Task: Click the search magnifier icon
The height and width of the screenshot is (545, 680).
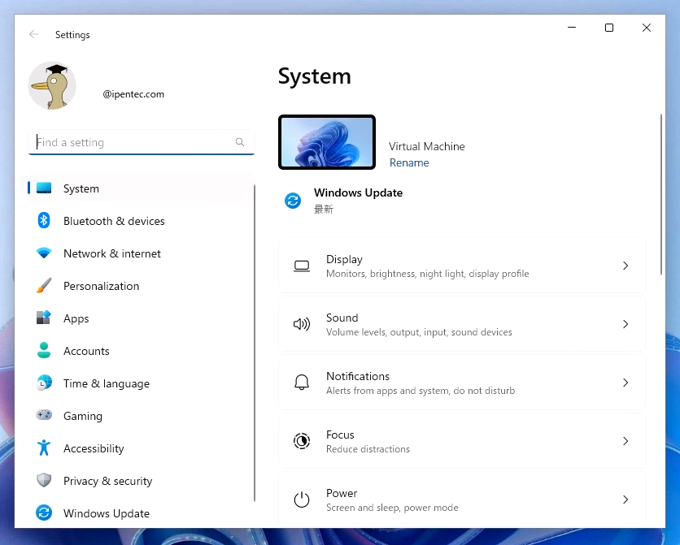Action: click(240, 142)
